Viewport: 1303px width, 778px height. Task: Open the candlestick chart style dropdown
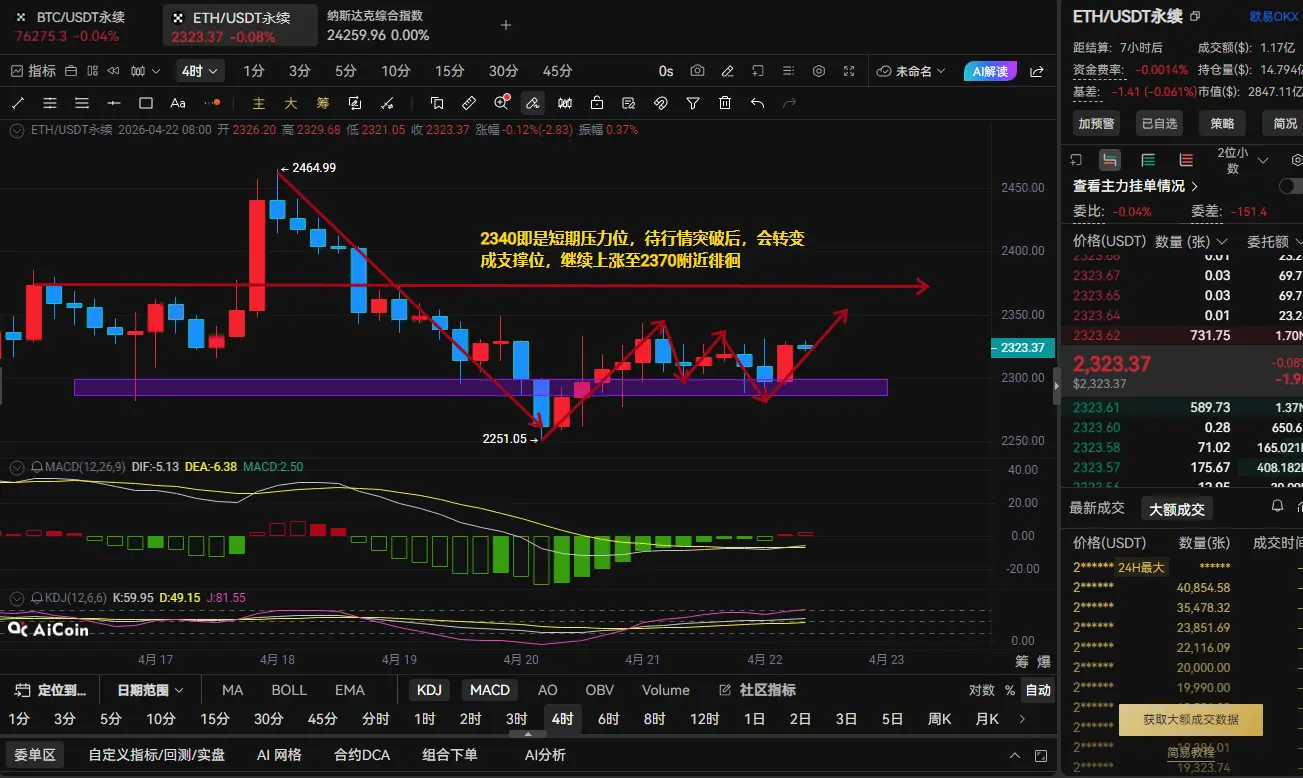coord(146,71)
